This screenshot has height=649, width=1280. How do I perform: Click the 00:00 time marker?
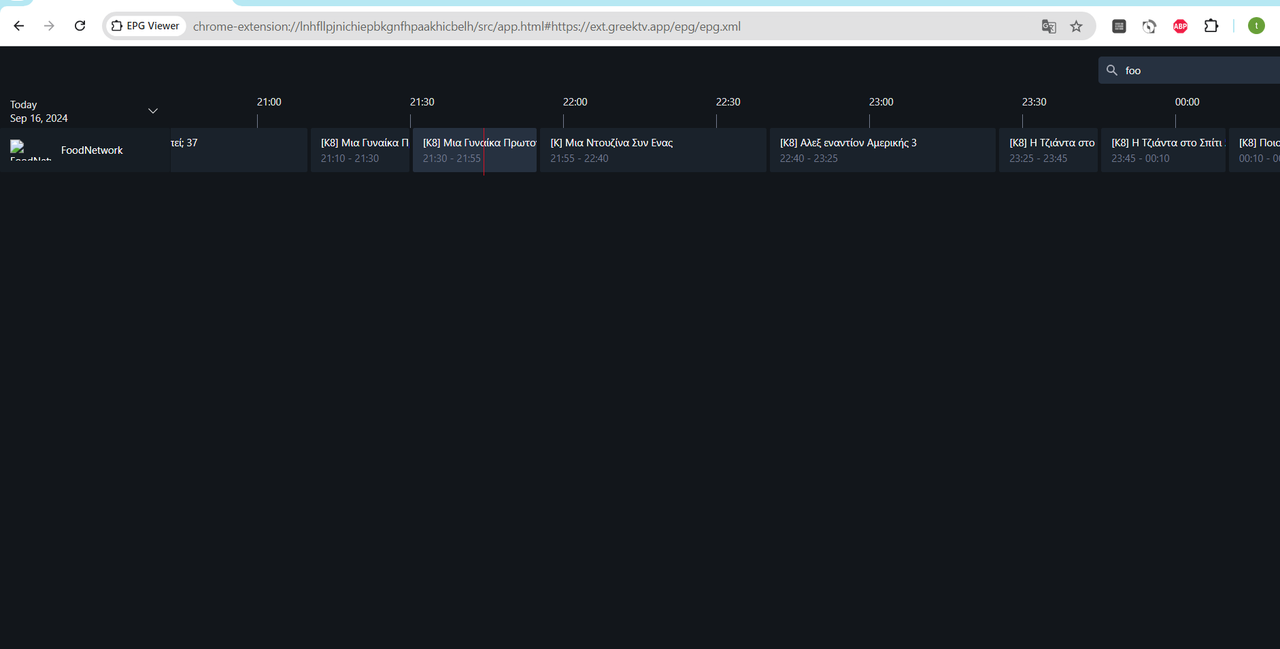[x=1187, y=102]
